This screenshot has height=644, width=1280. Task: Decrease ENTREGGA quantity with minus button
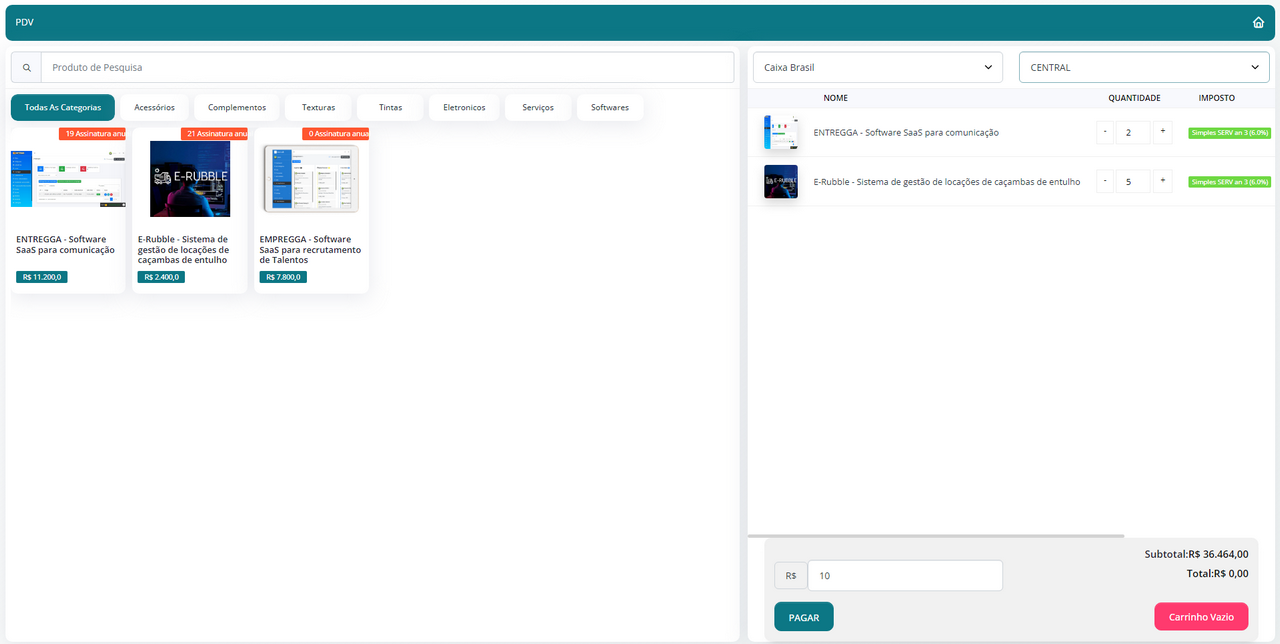point(1105,132)
